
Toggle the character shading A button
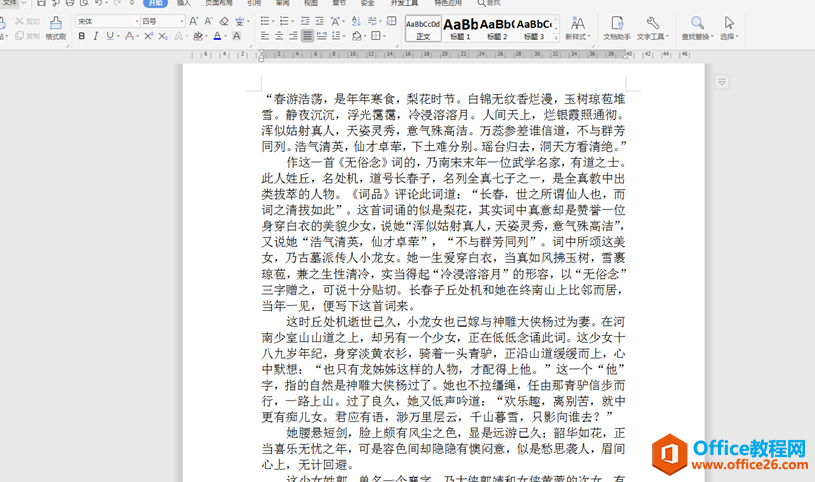(236, 36)
